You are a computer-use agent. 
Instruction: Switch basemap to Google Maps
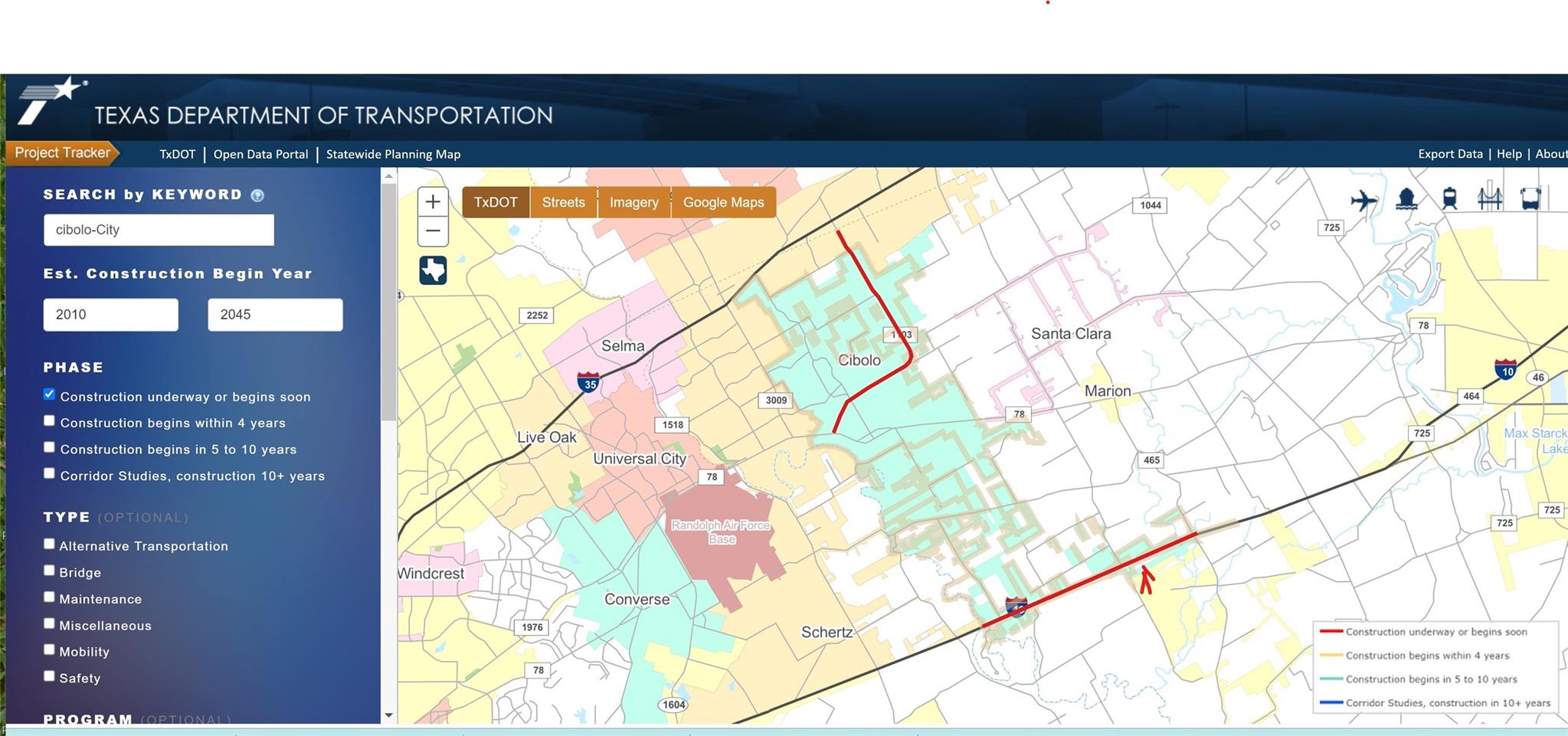(x=723, y=202)
